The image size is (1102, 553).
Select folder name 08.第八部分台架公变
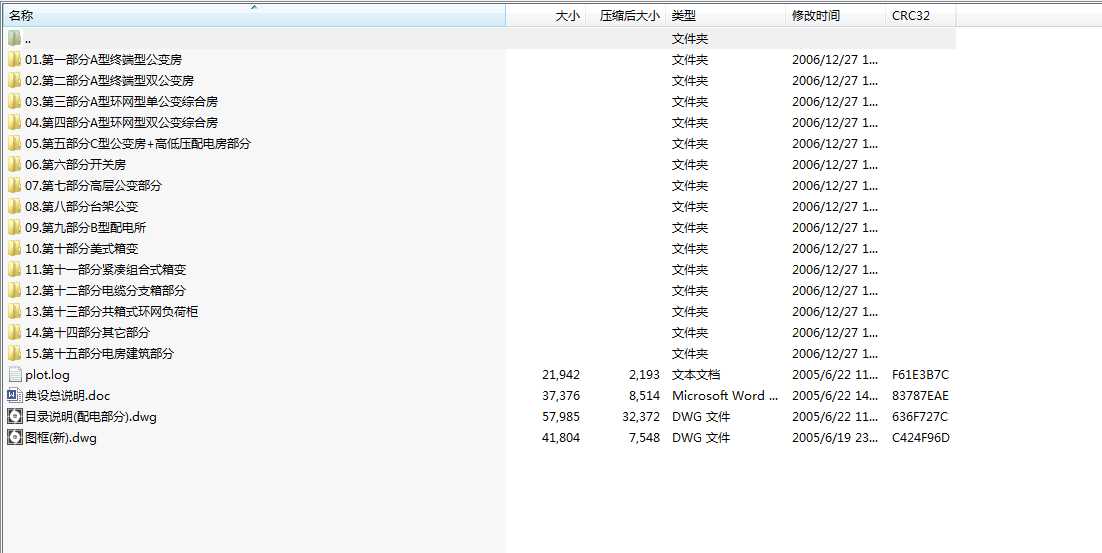pos(82,207)
